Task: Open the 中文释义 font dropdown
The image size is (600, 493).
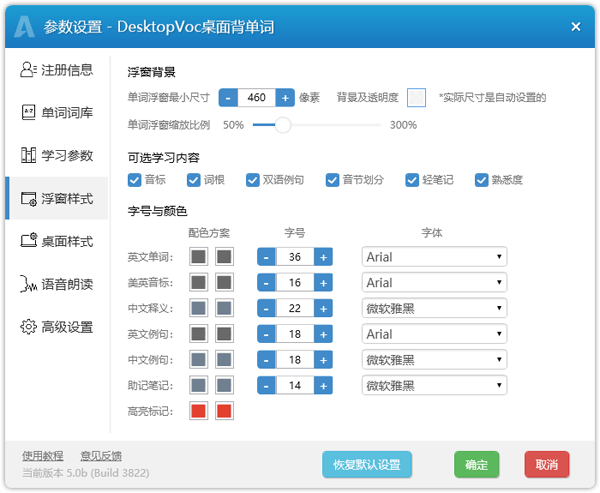Action: (x=434, y=308)
